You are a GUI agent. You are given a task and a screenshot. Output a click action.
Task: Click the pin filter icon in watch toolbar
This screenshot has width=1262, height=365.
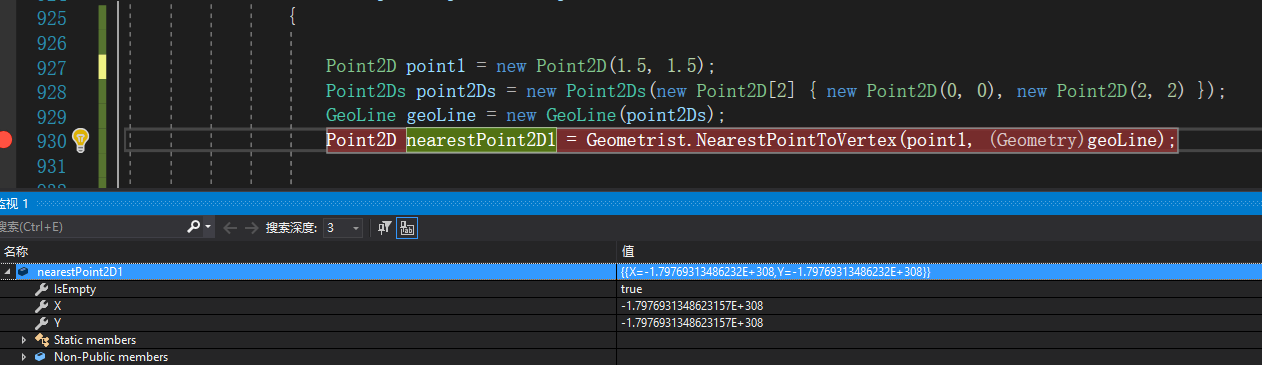(x=385, y=228)
